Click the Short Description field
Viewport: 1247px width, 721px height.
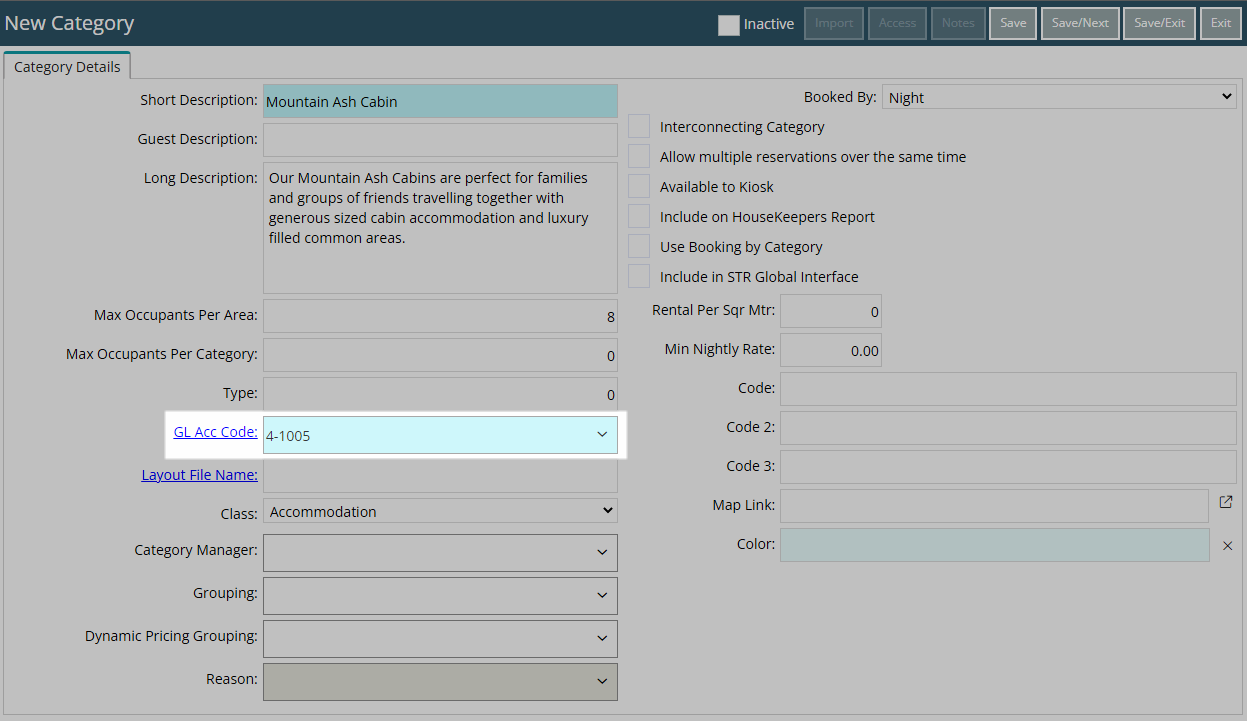(x=440, y=101)
